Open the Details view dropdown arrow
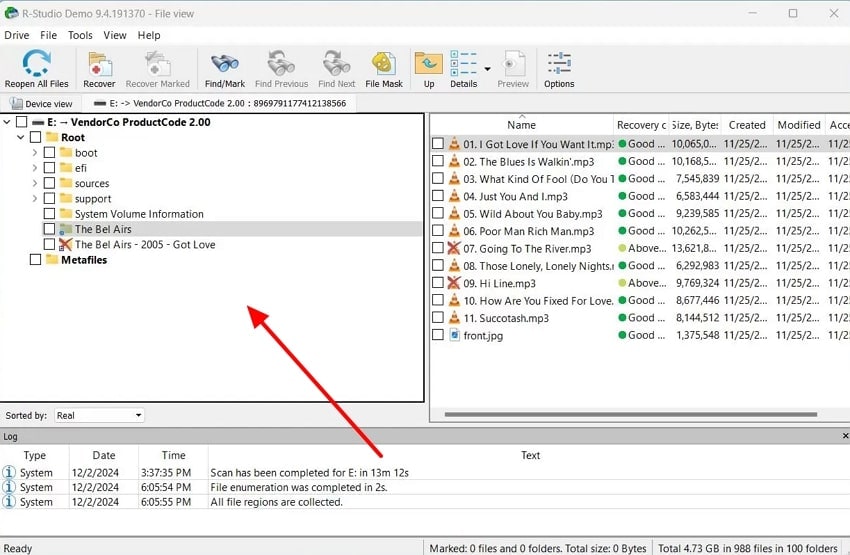Viewport: 850px width, 555px height. pyautogui.click(x=487, y=69)
